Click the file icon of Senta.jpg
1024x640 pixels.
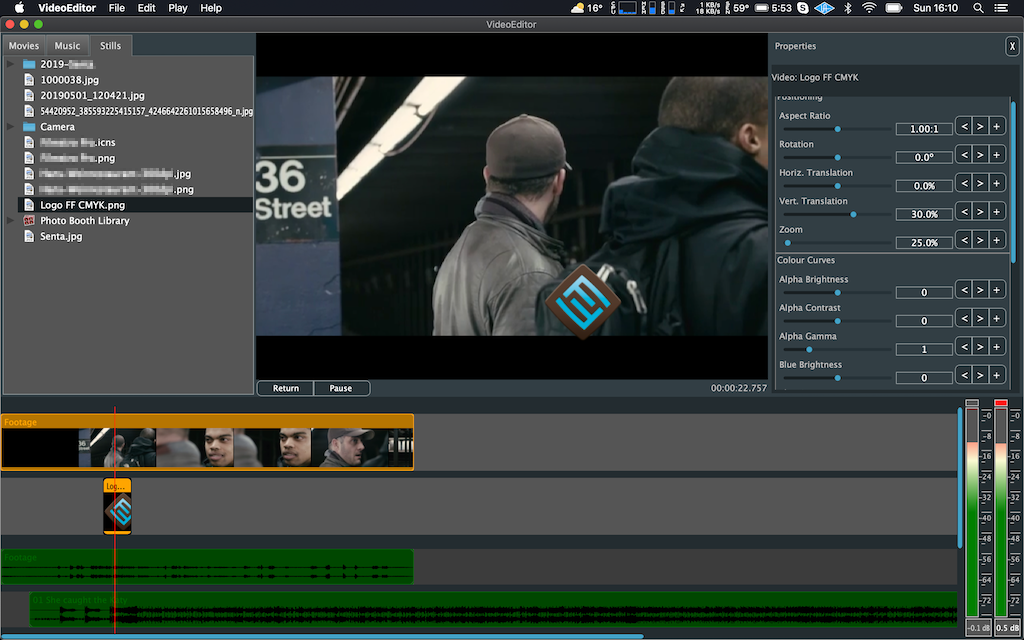pyautogui.click(x=29, y=236)
